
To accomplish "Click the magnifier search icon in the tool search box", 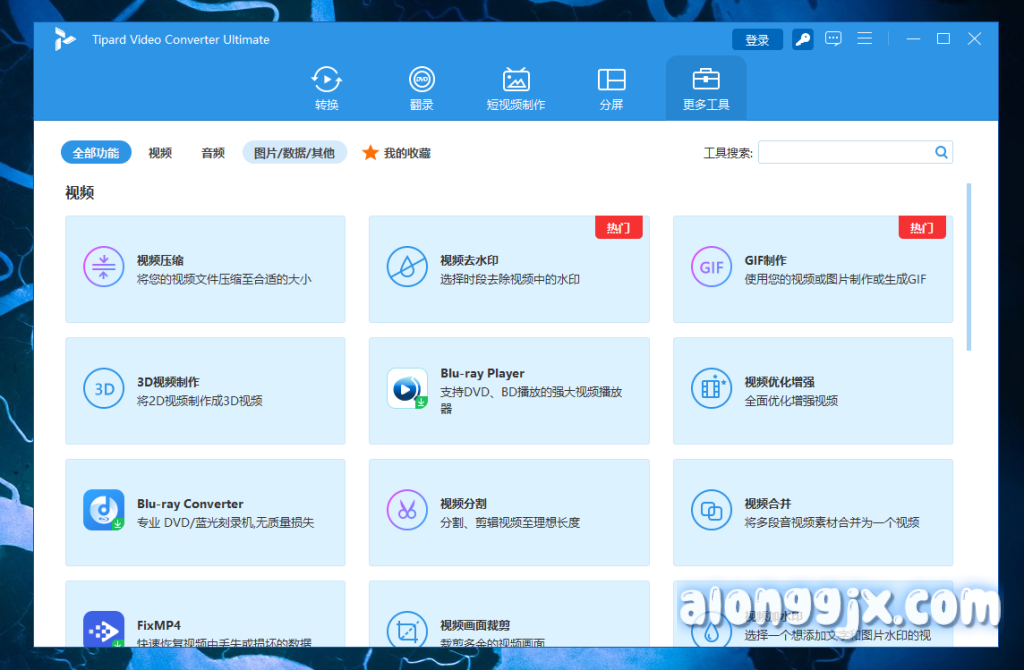I will coord(941,152).
